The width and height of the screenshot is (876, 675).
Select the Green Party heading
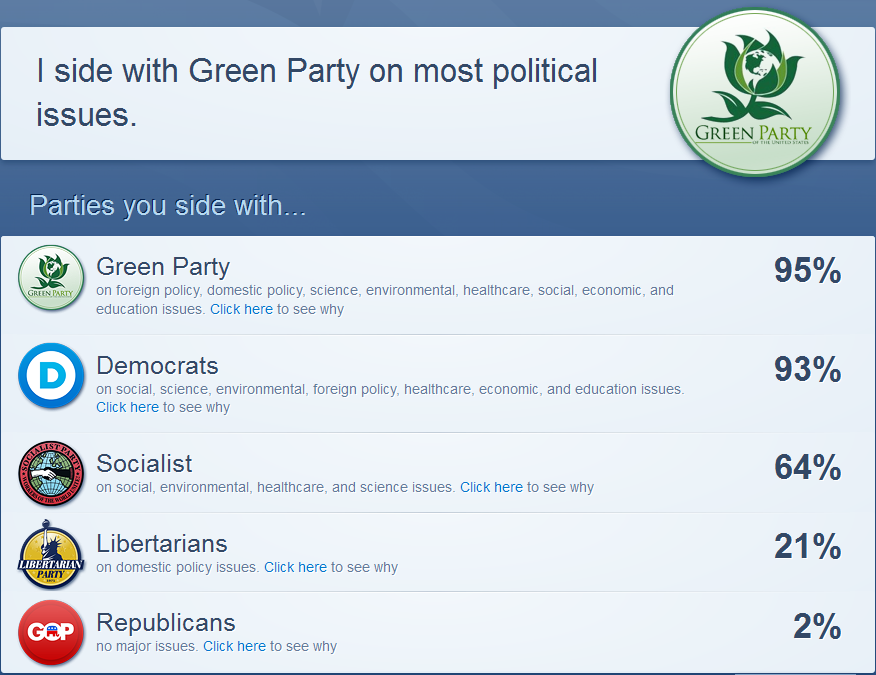(163, 267)
